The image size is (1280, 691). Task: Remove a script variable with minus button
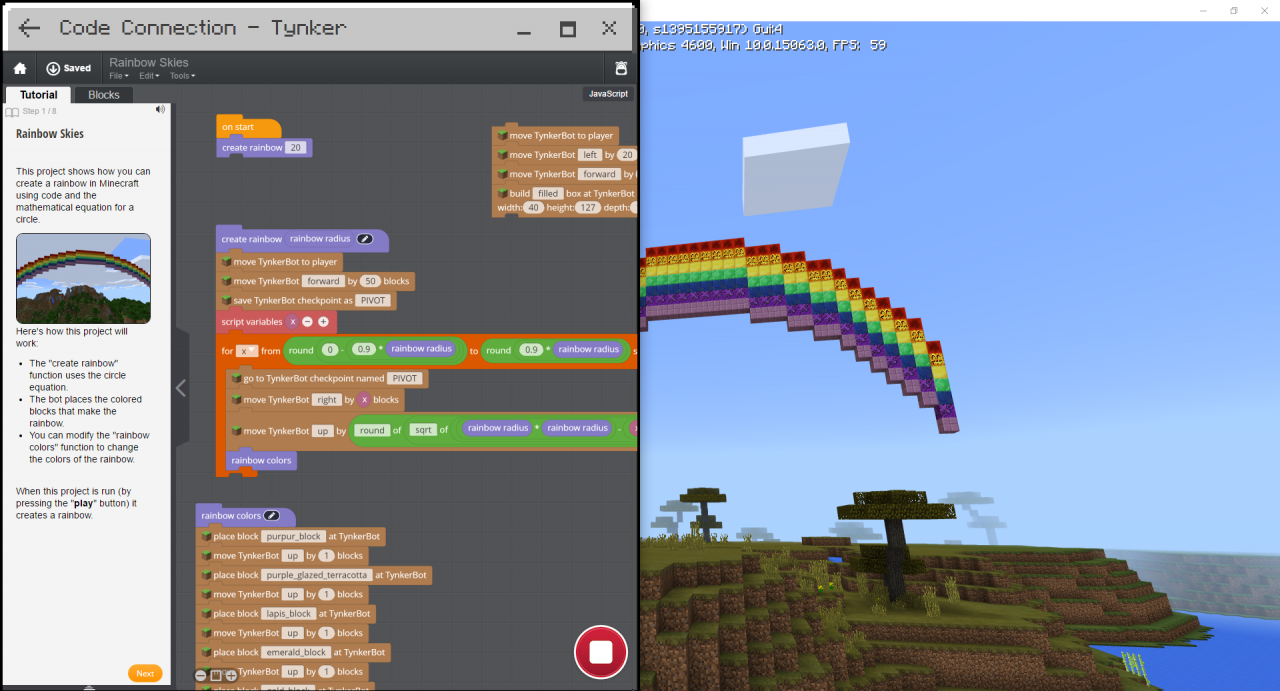click(x=307, y=322)
